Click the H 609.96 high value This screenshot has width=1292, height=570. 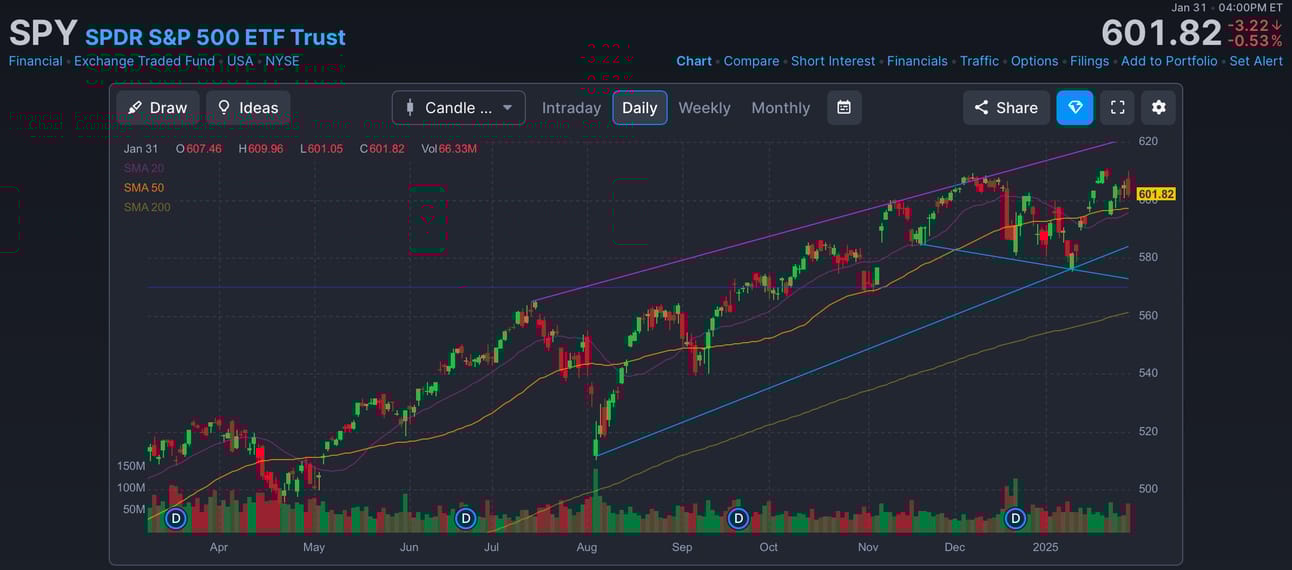tap(260, 148)
